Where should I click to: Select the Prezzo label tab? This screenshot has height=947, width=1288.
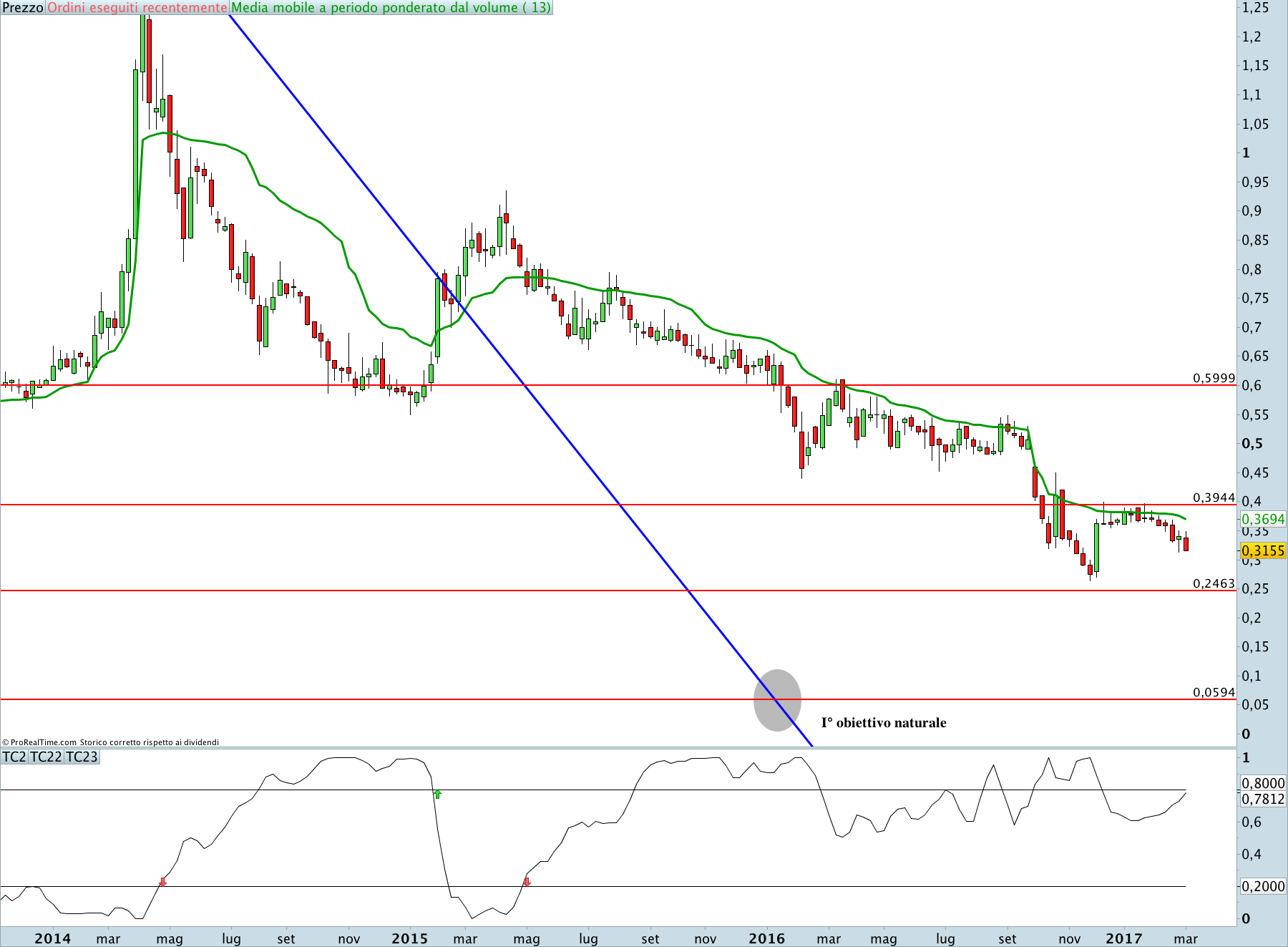click(23, 8)
